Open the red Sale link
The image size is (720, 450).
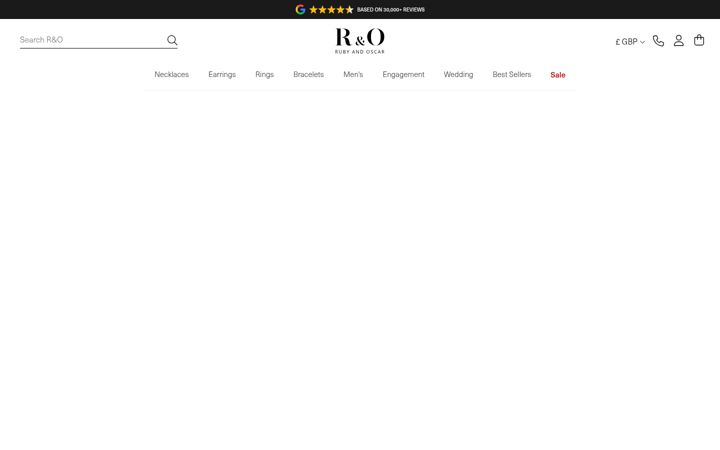[558, 75]
